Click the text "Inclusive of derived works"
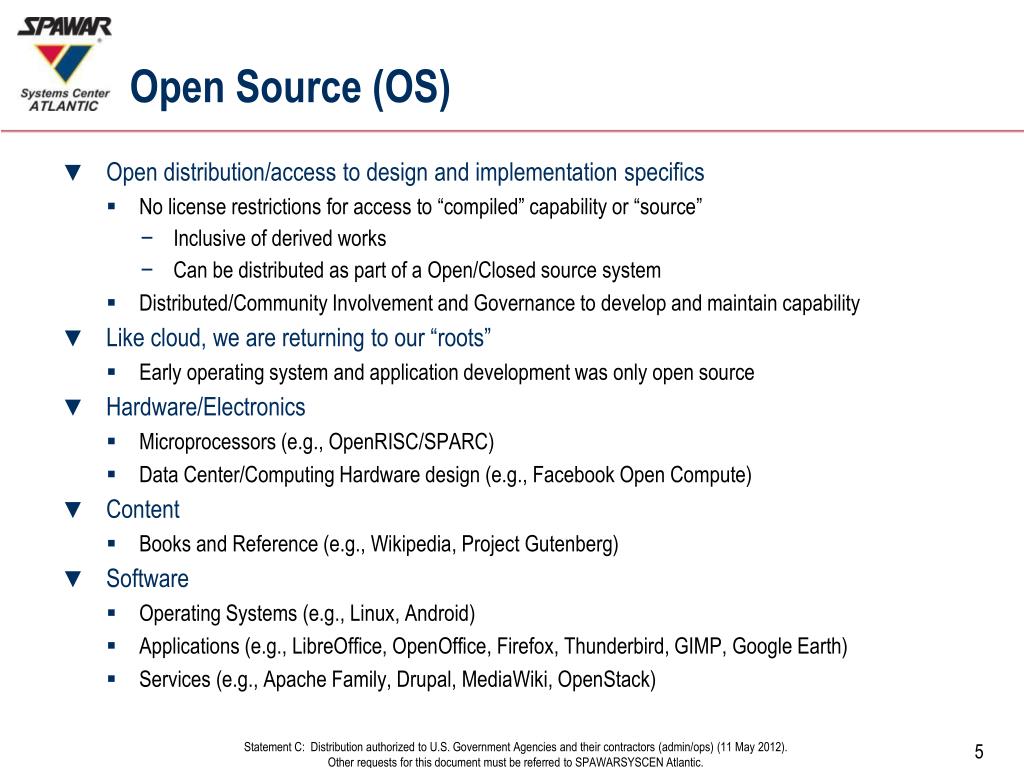Screen dimensions: 1024x768 [280, 238]
